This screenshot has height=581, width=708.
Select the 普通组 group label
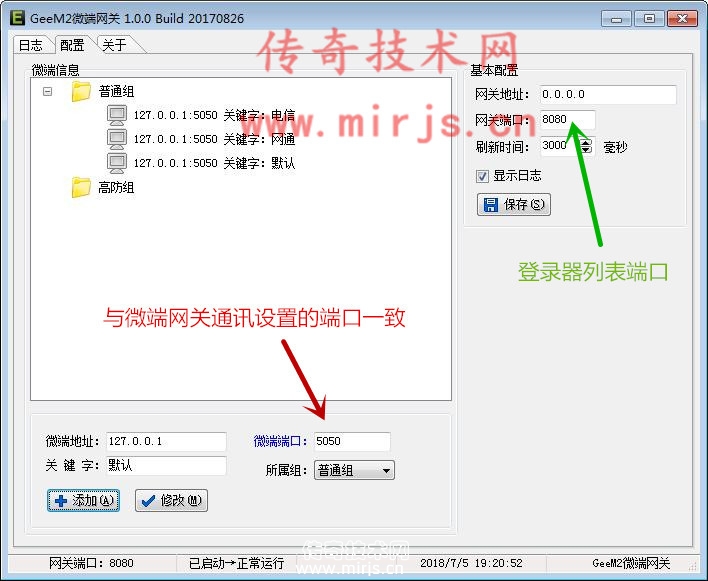point(116,91)
